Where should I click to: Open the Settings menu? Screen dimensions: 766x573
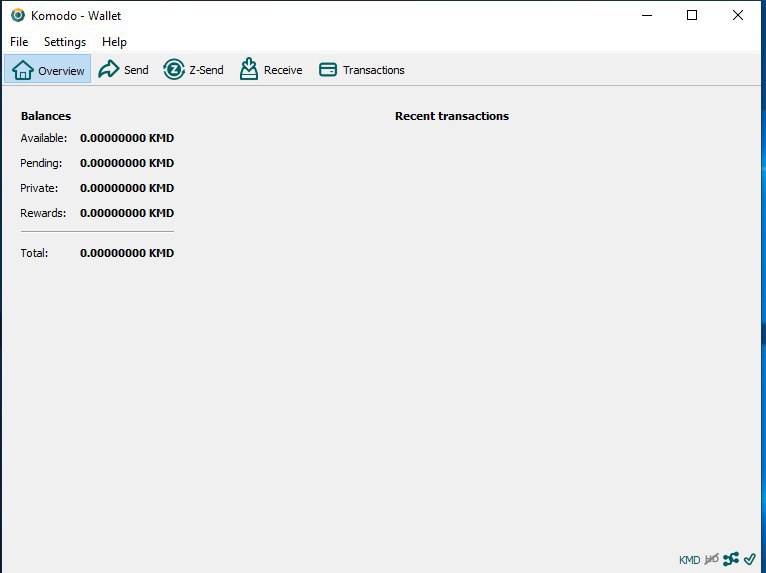pos(65,42)
